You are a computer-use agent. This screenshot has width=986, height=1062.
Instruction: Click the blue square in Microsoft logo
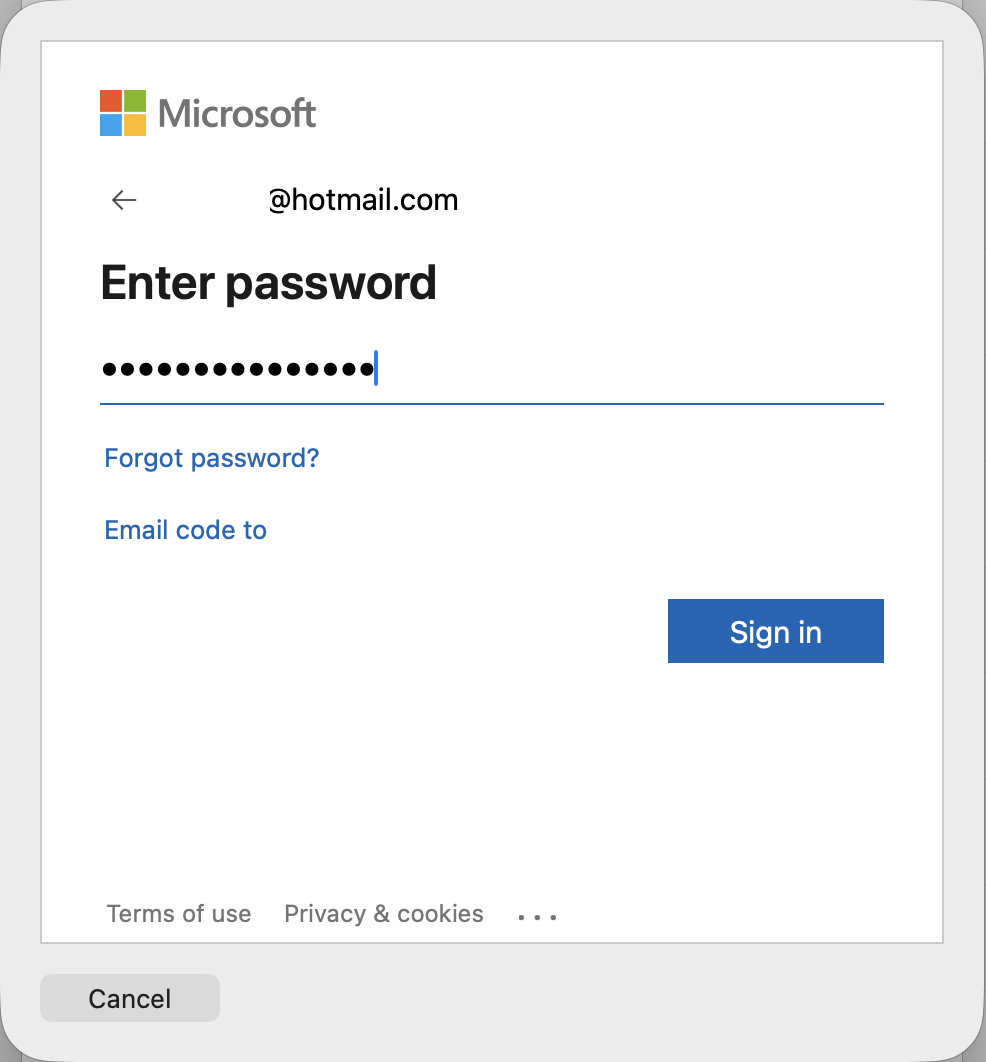[x=111, y=125]
